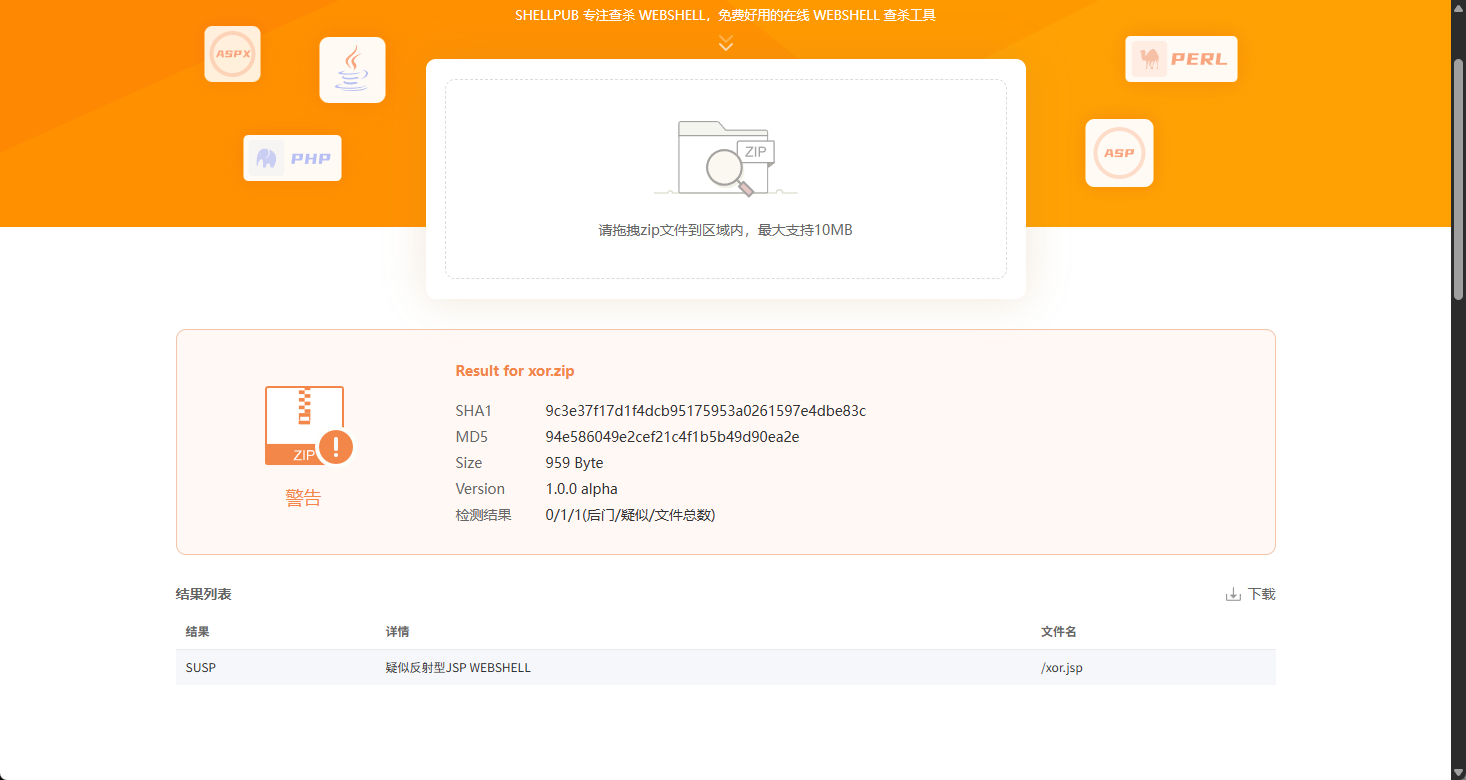
Task: Click the download arrow icon beside 下载
Action: [x=1233, y=594]
